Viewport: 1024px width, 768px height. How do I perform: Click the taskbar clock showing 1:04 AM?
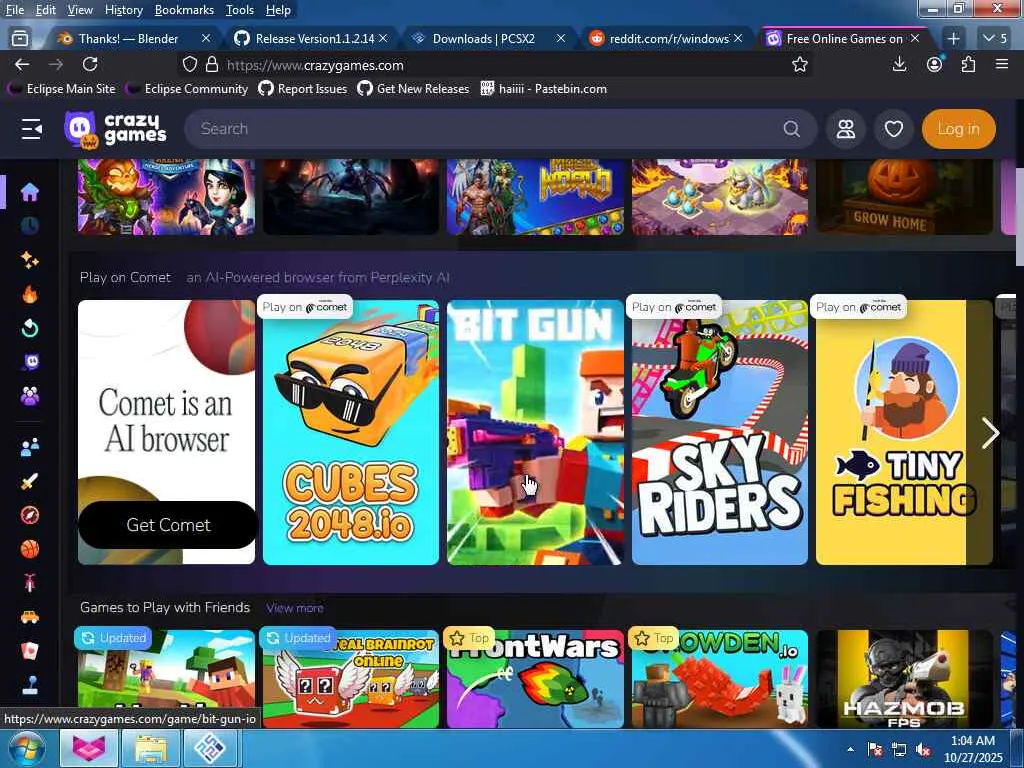coord(972,749)
